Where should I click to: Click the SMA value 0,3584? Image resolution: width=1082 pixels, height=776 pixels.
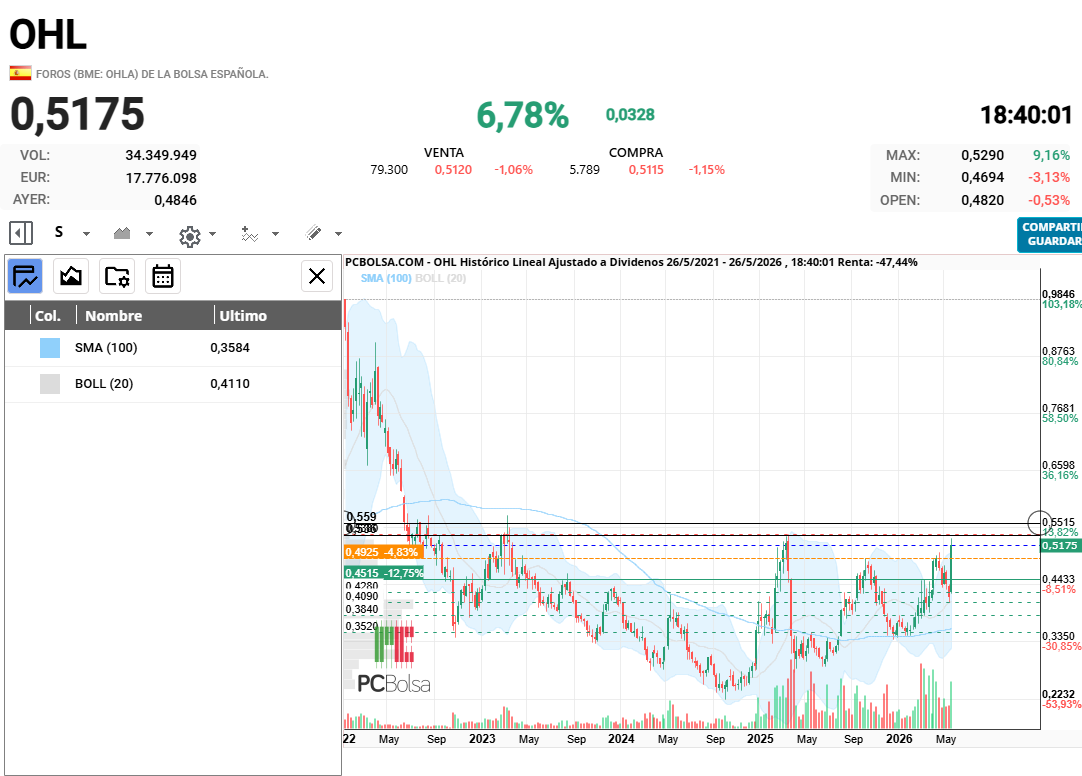(230, 348)
